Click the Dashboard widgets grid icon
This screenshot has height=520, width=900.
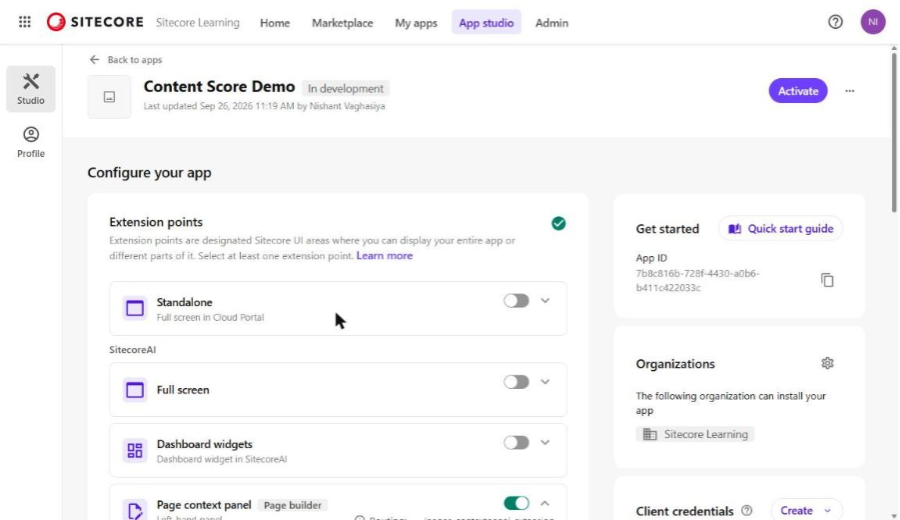(135, 451)
